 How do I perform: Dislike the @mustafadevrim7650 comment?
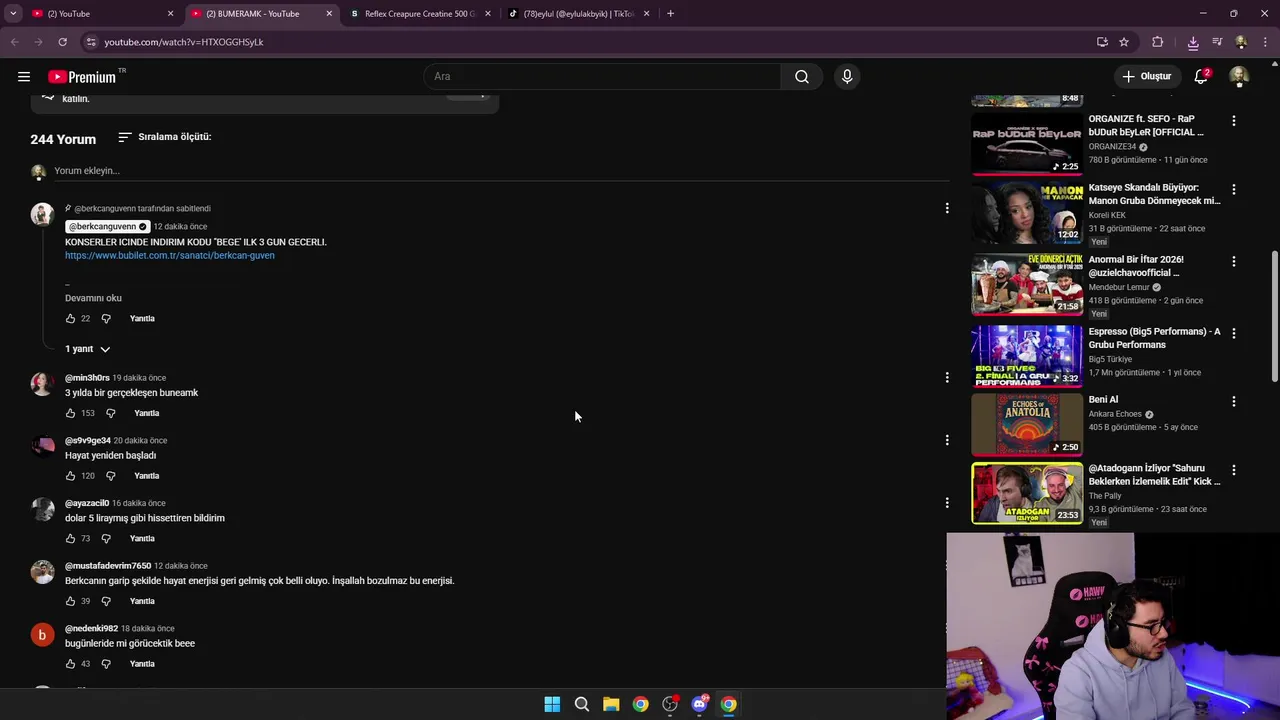click(x=106, y=601)
